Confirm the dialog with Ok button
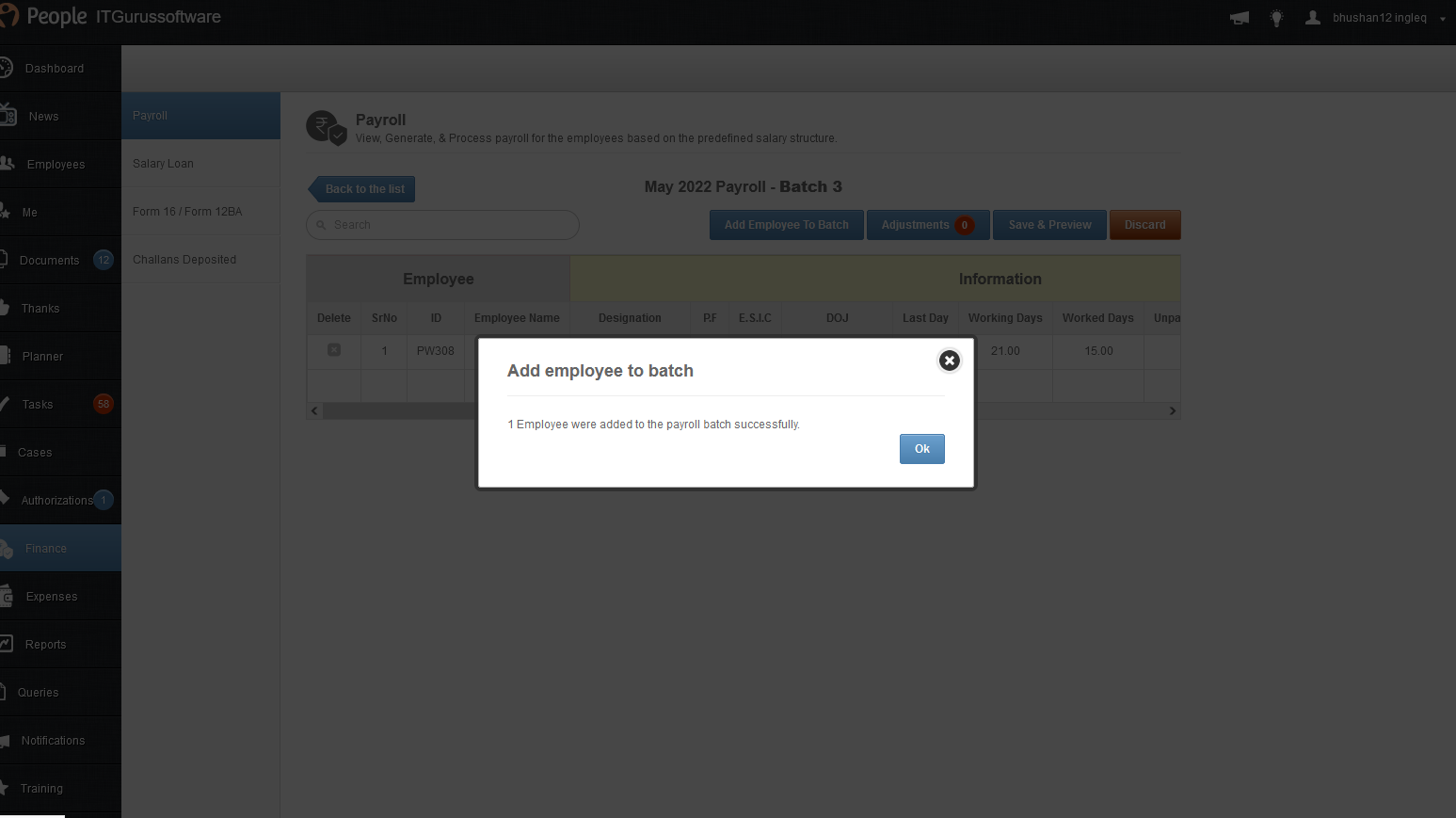The image size is (1456, 818). tap(922, 449)
